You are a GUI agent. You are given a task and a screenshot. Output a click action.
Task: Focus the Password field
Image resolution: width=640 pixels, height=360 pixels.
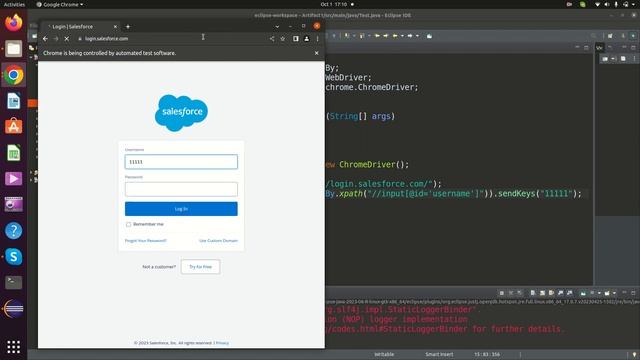click(x=181, y=189)
